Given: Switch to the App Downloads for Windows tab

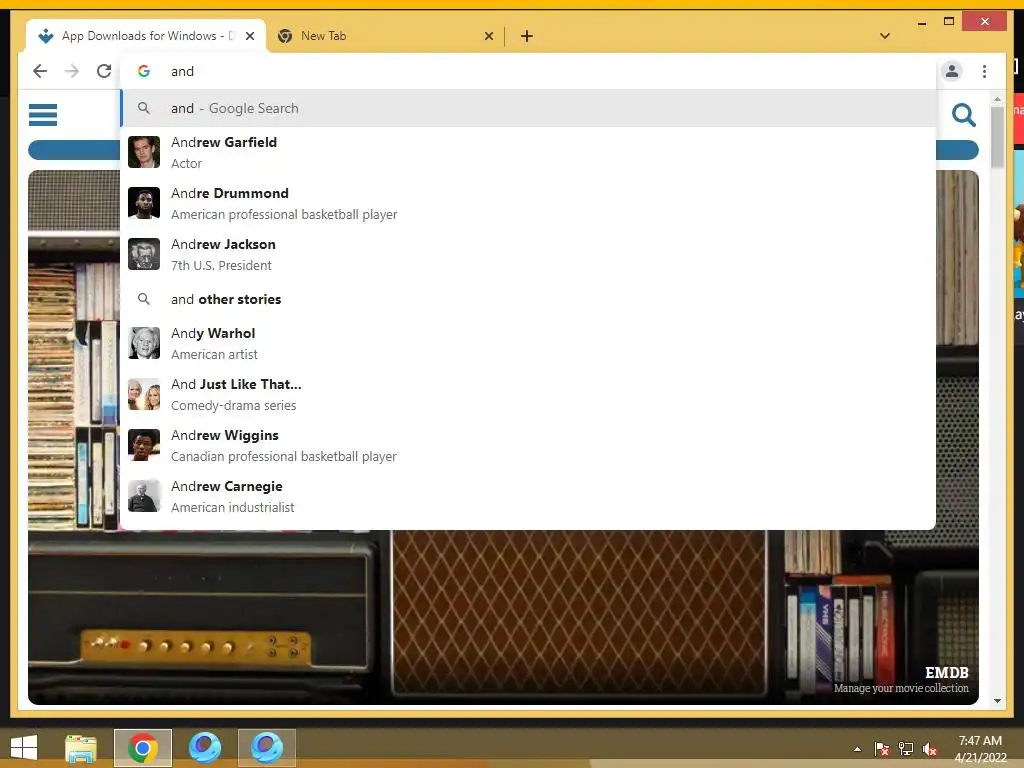Looking at the screenshot, I should click(x=145, y=36).
